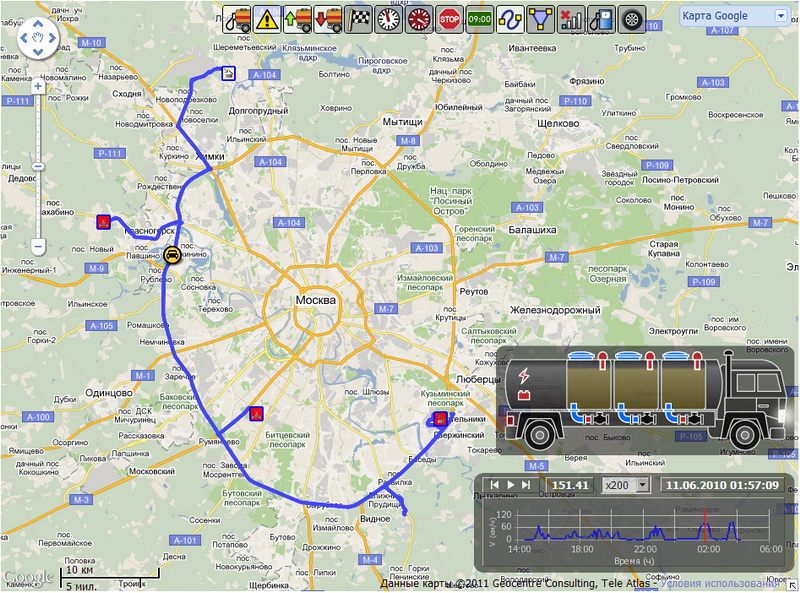
Task: Pan the map down with the bottom arrow
Action: click(38, 51)
